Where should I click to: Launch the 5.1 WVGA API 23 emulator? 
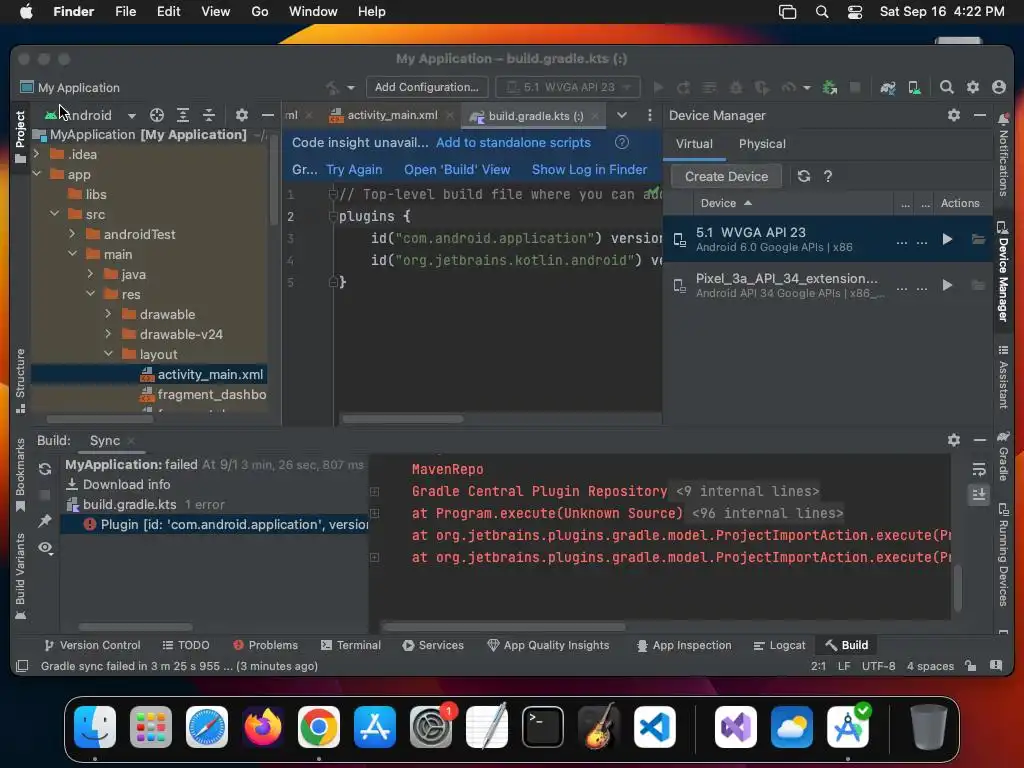tap(947, 240)
